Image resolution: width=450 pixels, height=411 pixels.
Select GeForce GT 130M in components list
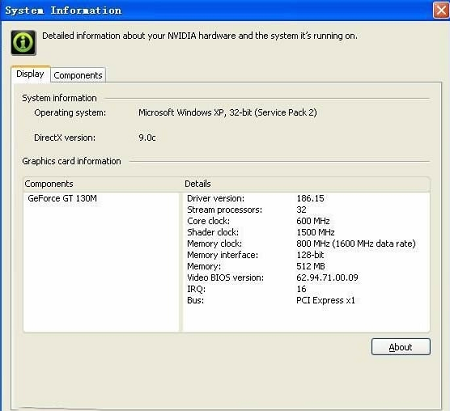pyautogui.click(x=62, y=199)
